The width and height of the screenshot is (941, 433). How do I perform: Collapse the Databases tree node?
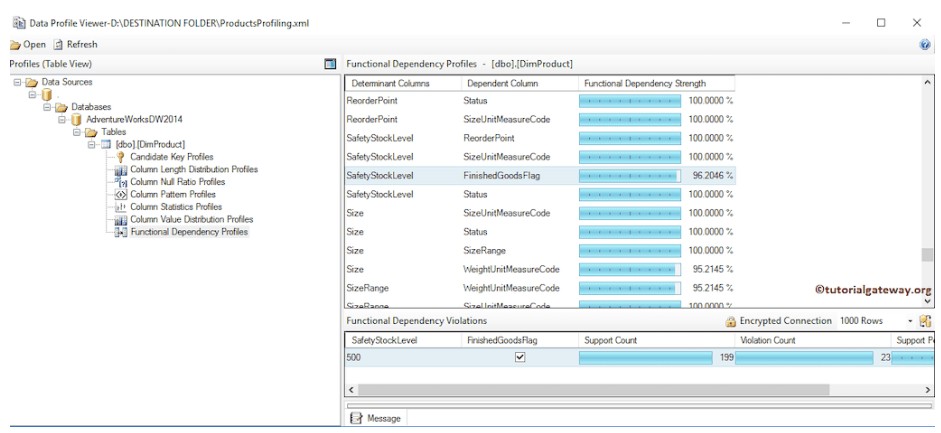[x=47, y=107]
